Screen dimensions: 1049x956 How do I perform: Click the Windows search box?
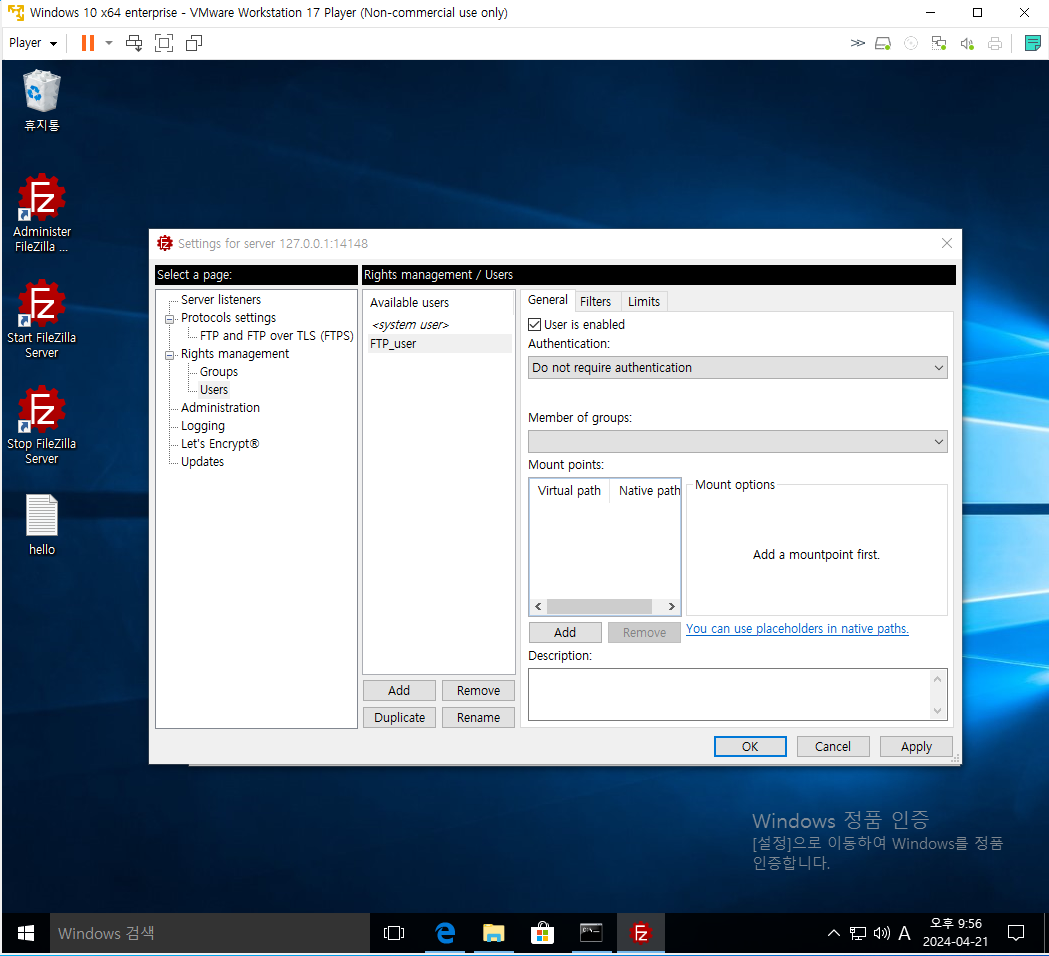pos(209,933)
